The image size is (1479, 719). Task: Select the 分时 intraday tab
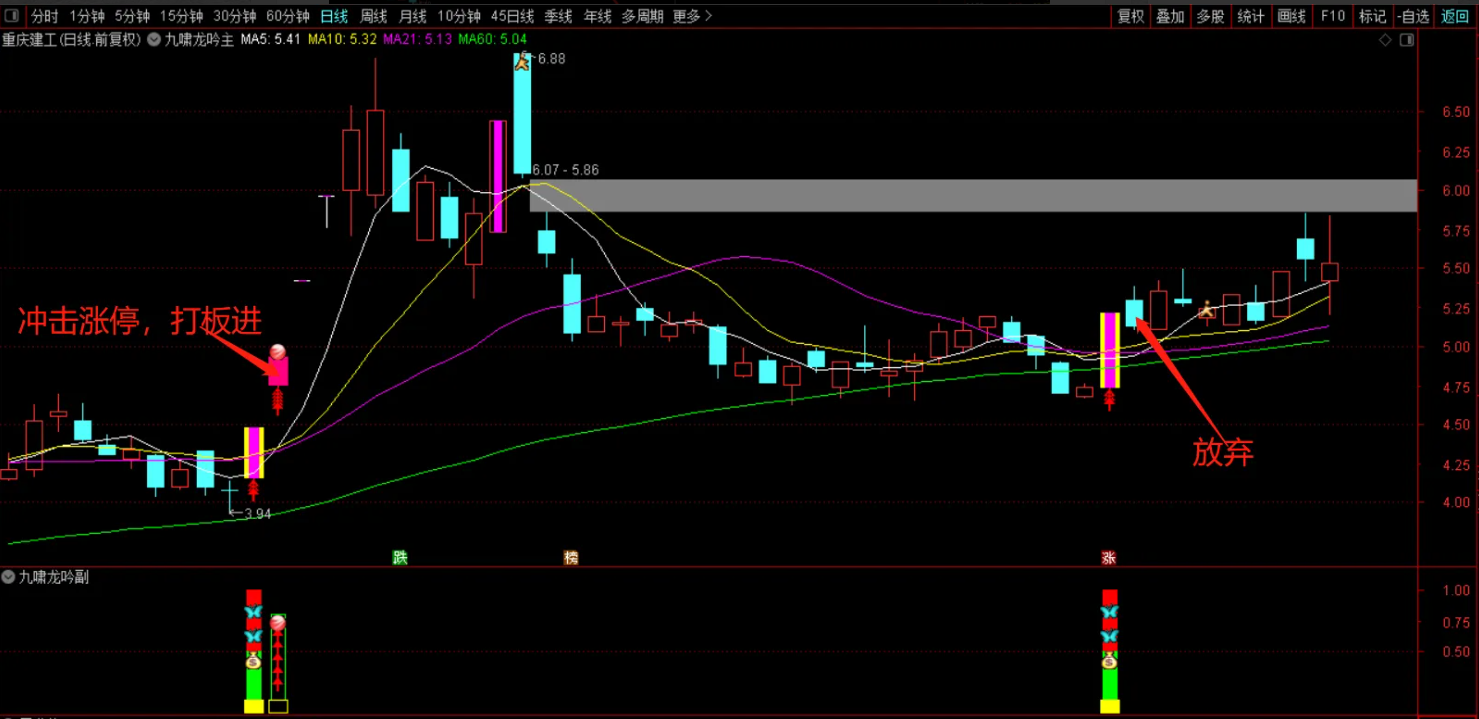[45, 16]
